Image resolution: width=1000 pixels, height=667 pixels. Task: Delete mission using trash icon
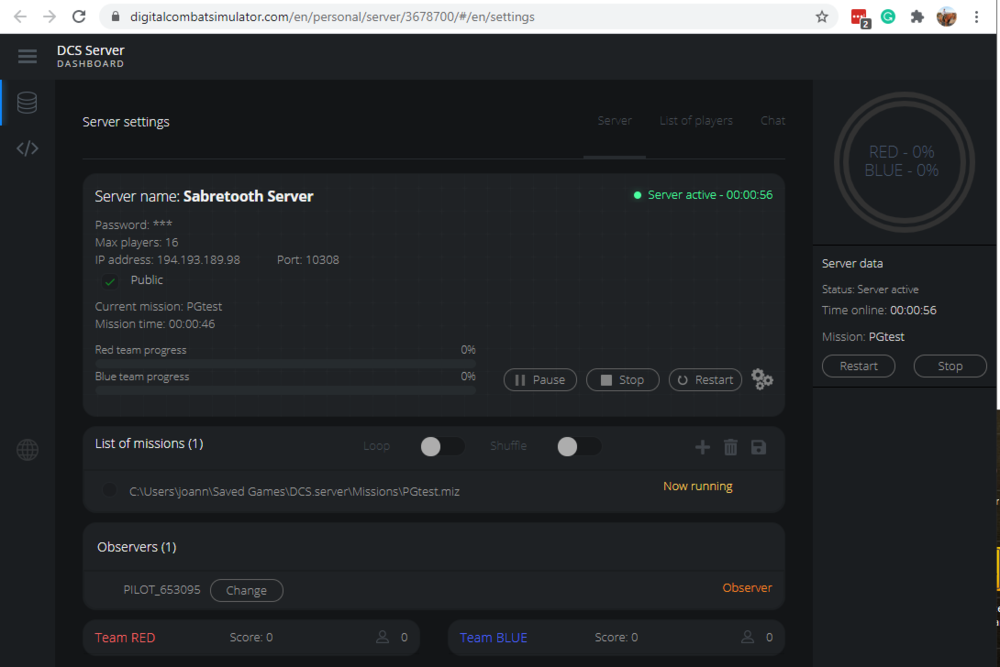coord(730,447)
